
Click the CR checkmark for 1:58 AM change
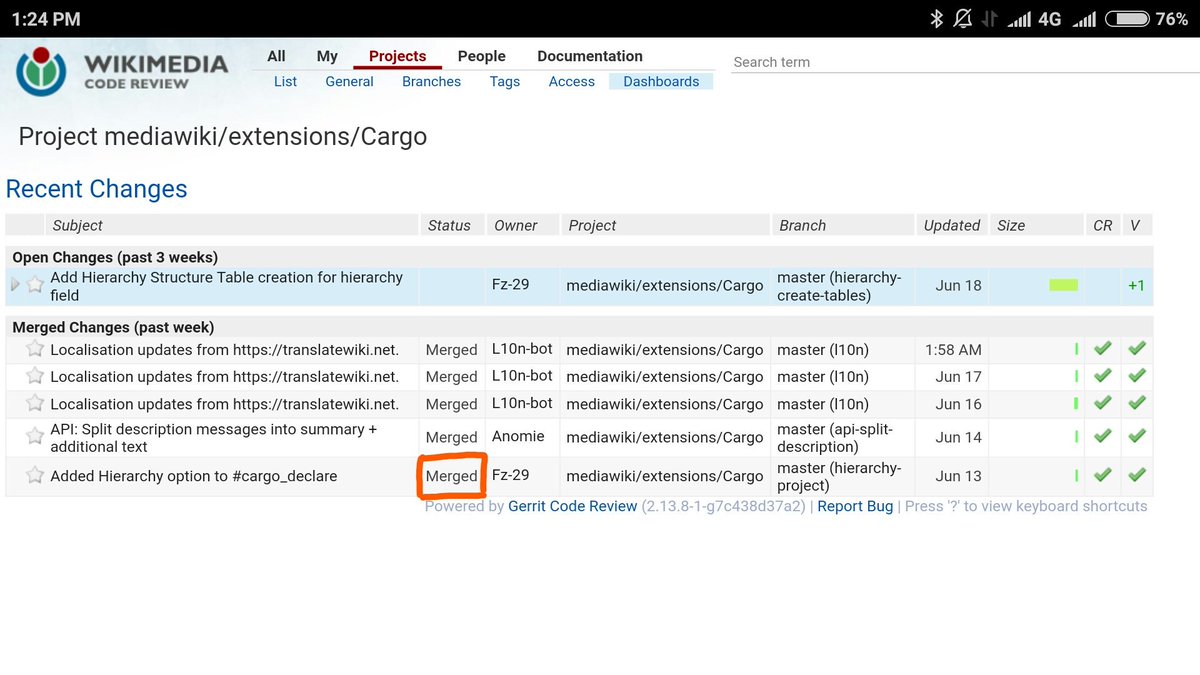[x=1102, y=349]
